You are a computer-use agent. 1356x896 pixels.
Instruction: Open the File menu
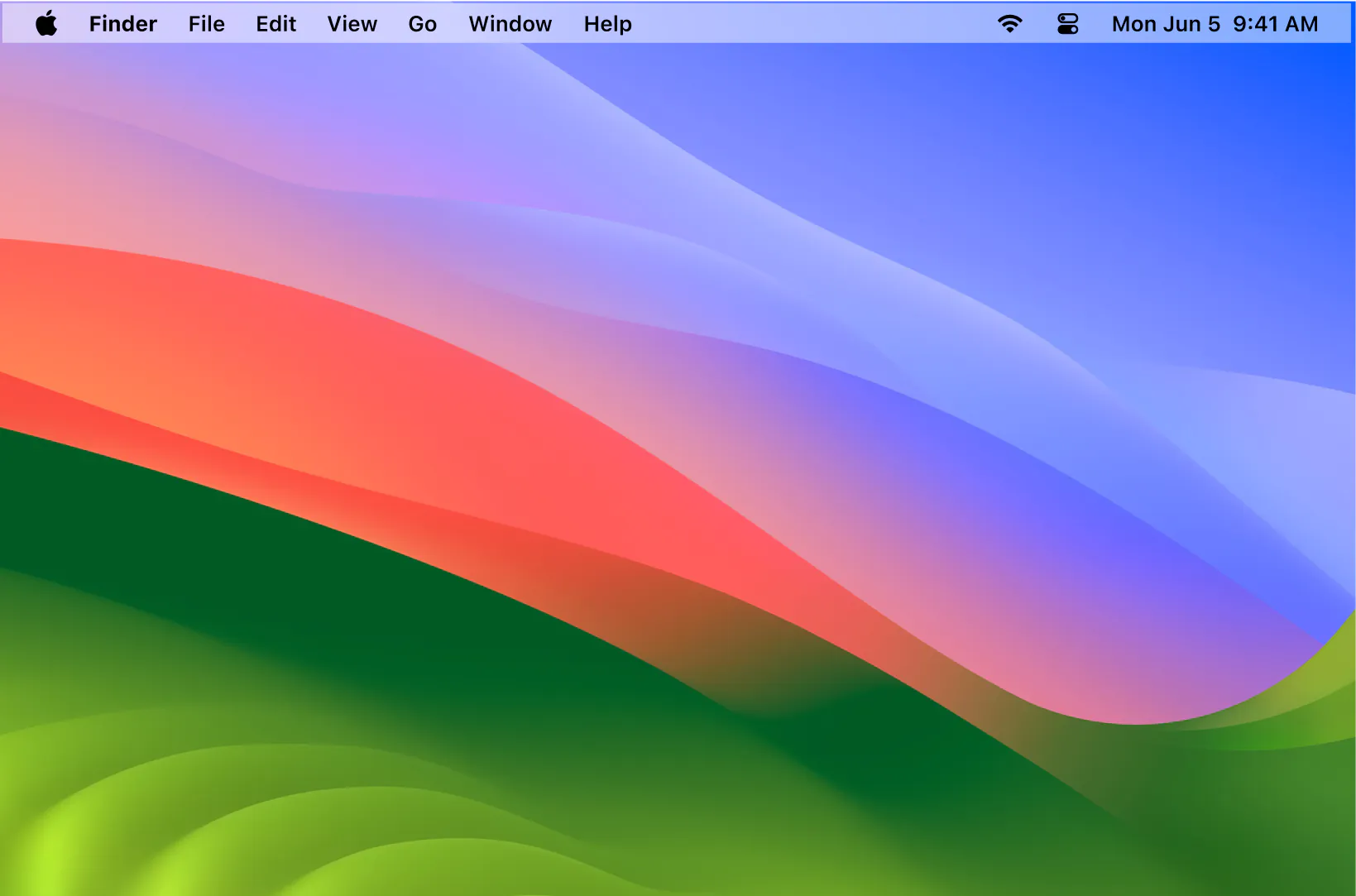point(207,24)
